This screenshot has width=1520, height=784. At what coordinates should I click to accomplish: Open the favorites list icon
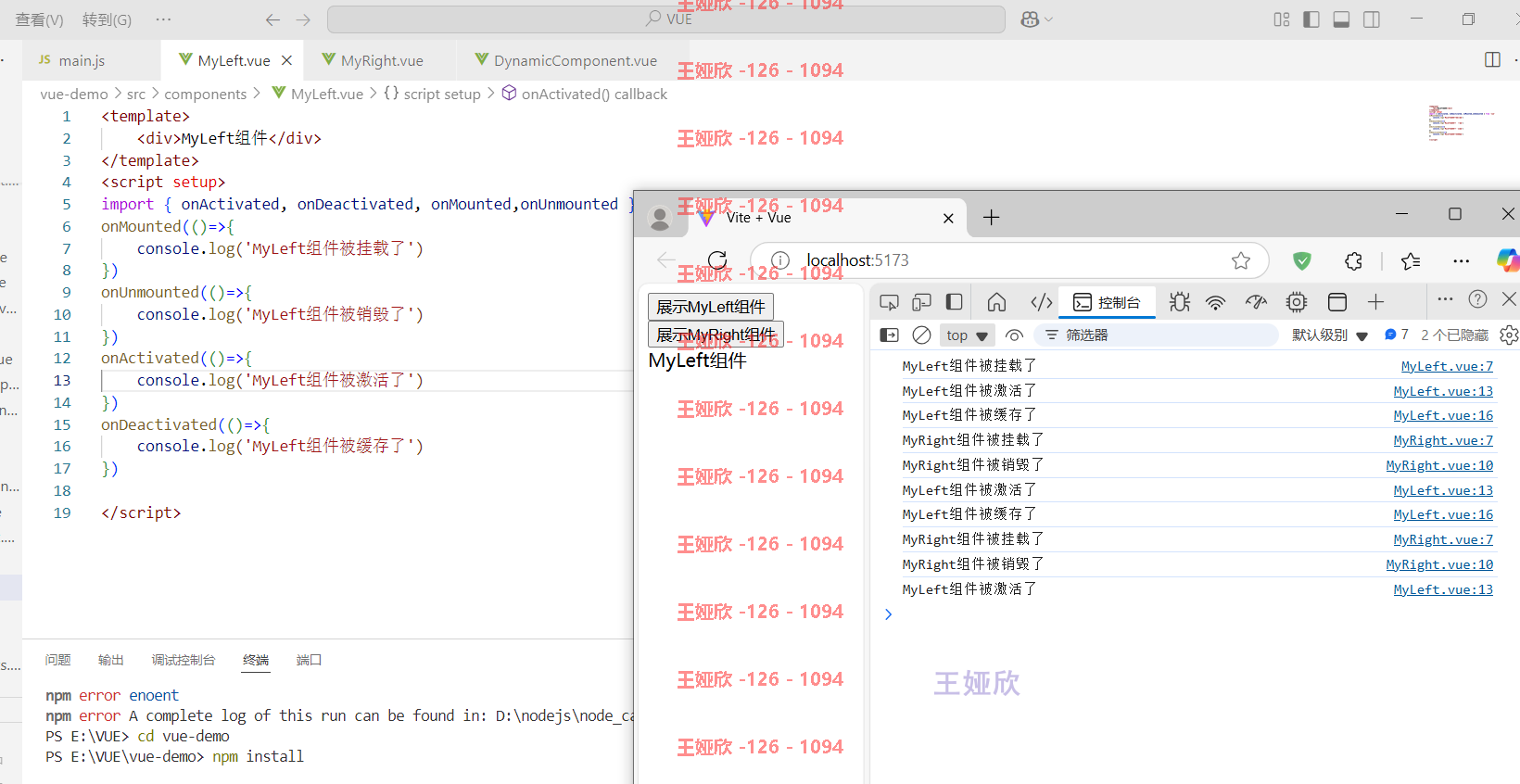point(1411,260)
